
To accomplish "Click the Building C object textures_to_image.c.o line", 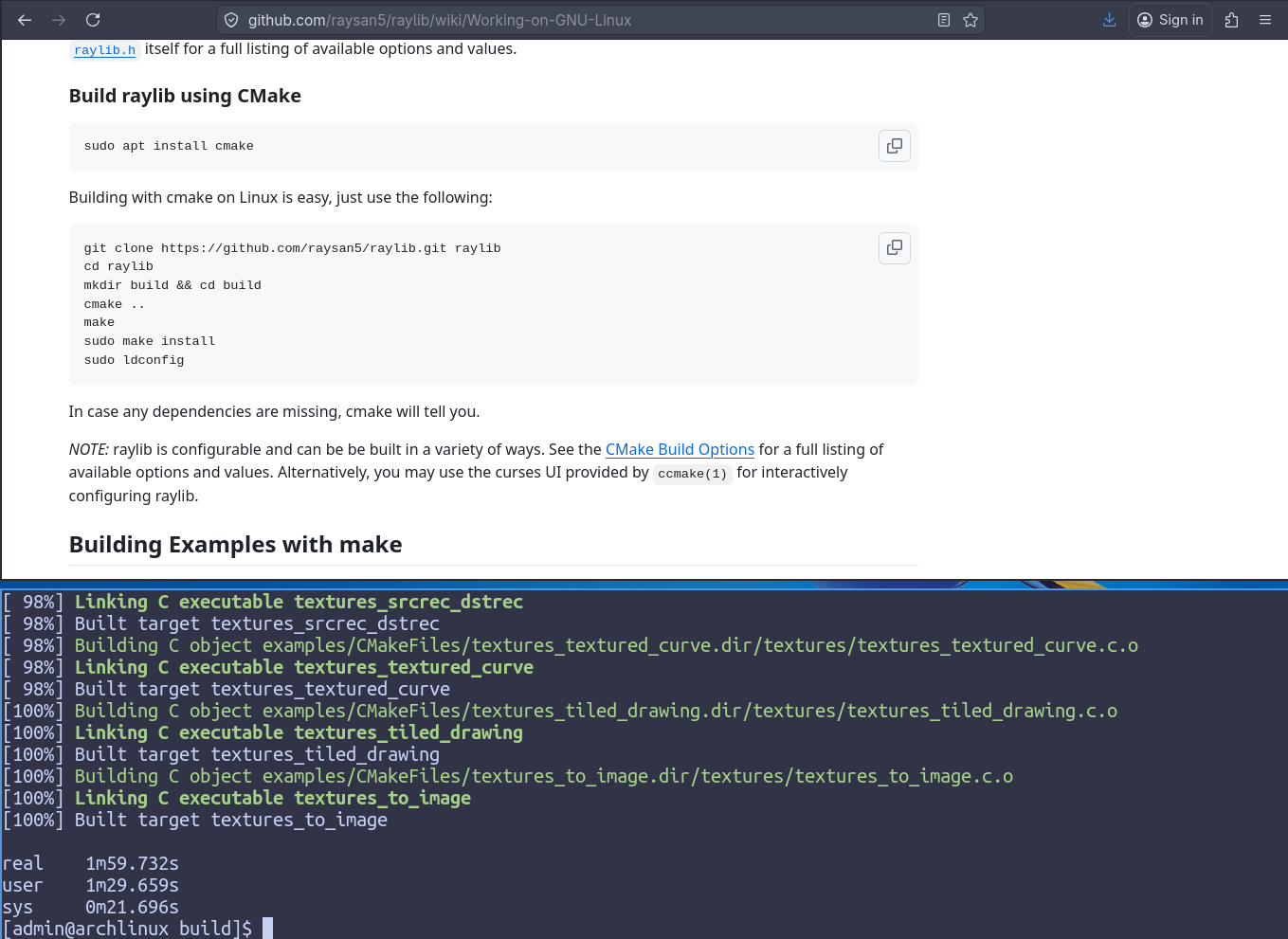I will [508, 776].
